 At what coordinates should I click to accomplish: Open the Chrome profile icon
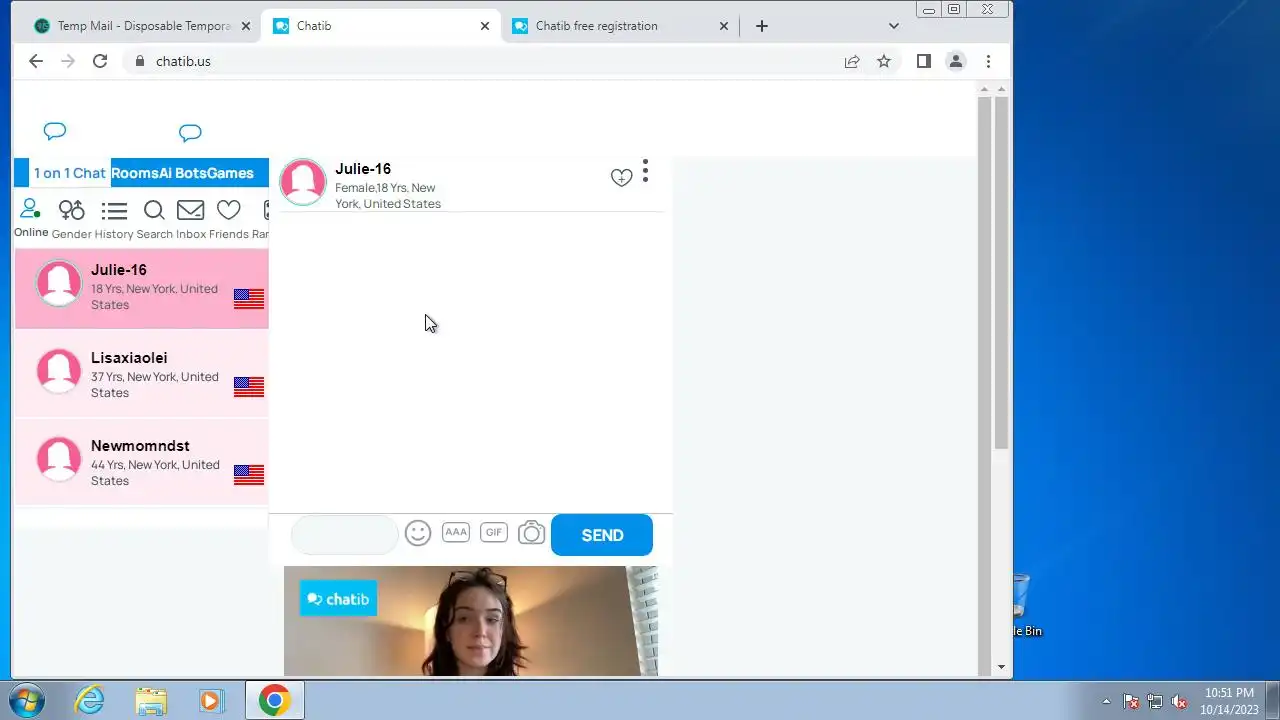956,61
